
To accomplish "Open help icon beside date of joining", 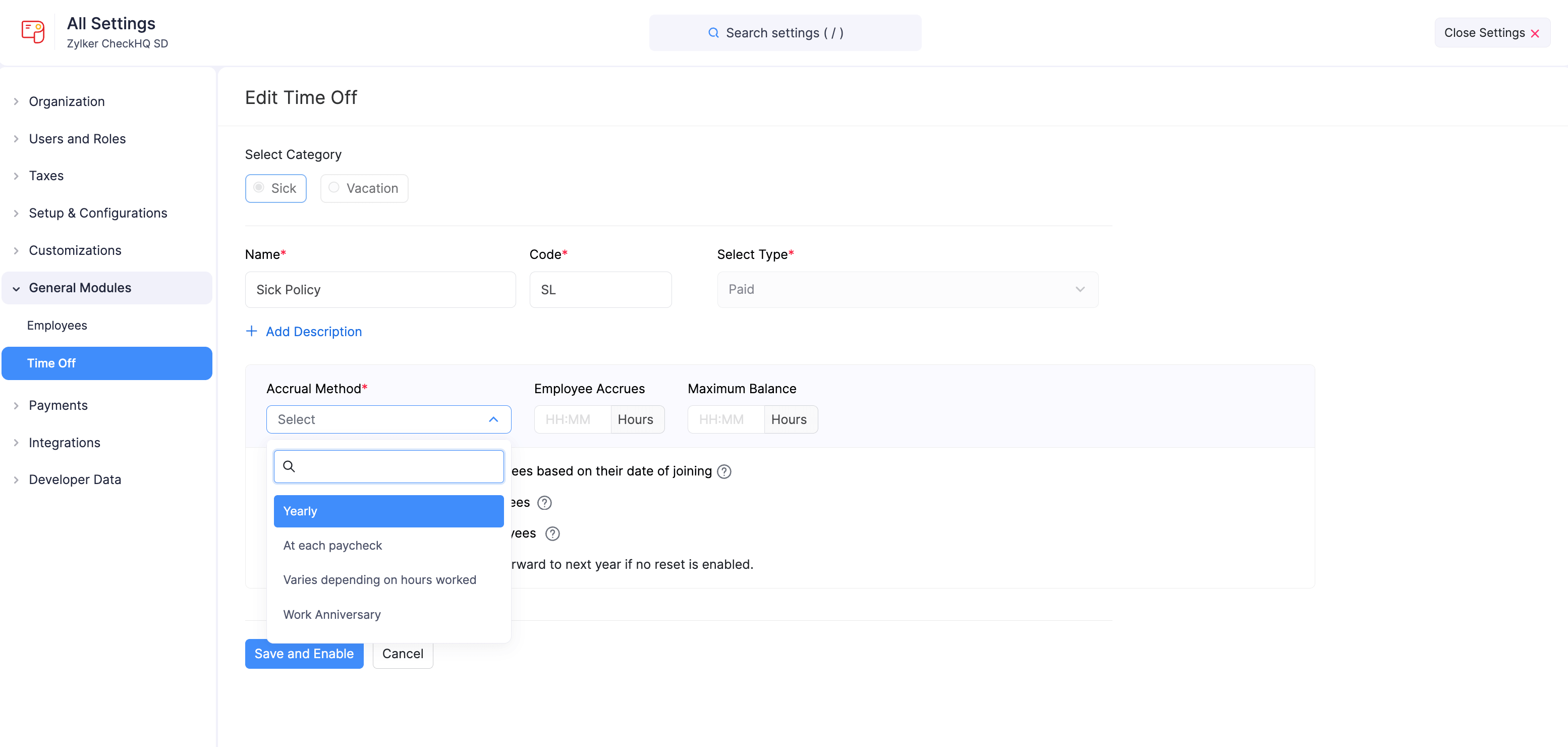I will click(x=724, y=471).
